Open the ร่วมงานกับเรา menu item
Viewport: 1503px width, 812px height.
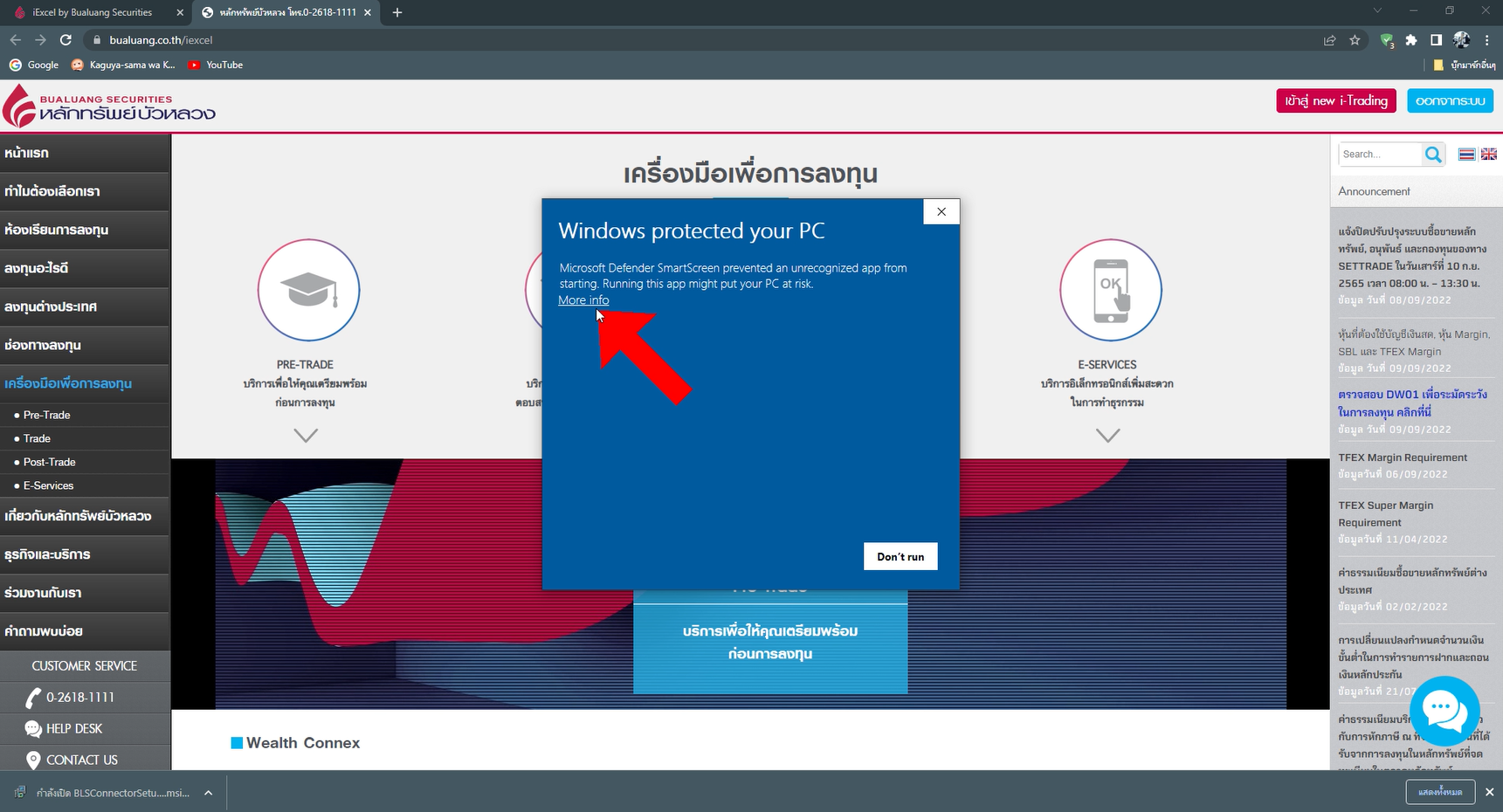pyautogui.click(x=85, y=593)
